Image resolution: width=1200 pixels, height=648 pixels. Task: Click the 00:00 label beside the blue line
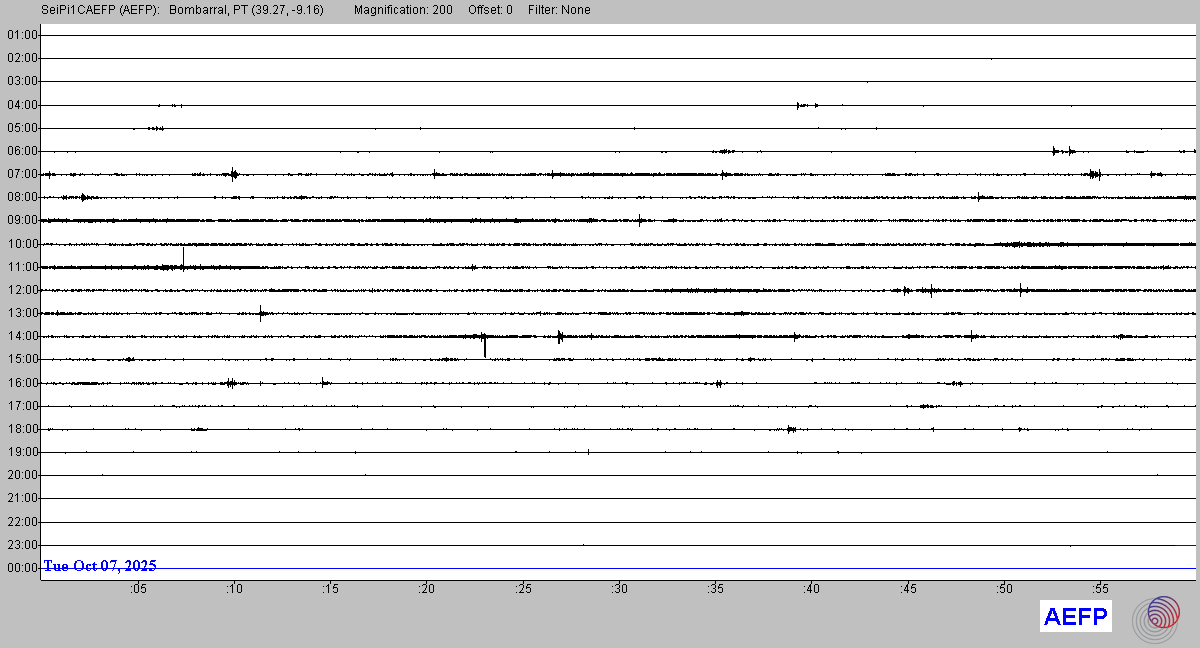22,568
